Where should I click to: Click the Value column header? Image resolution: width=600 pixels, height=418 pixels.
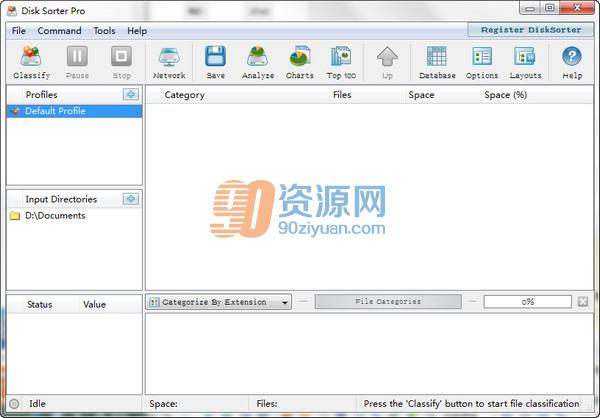(x=95, y=305)
